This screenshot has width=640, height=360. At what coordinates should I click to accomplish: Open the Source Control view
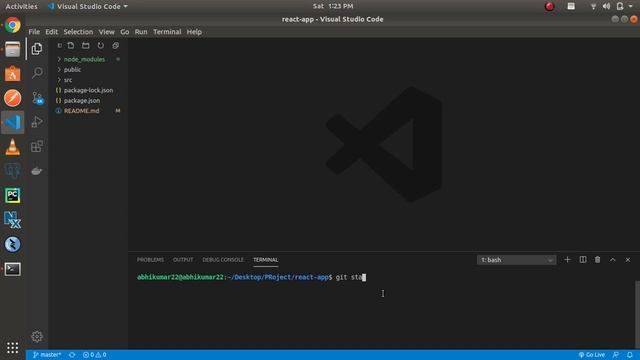(x=37, y=98)
